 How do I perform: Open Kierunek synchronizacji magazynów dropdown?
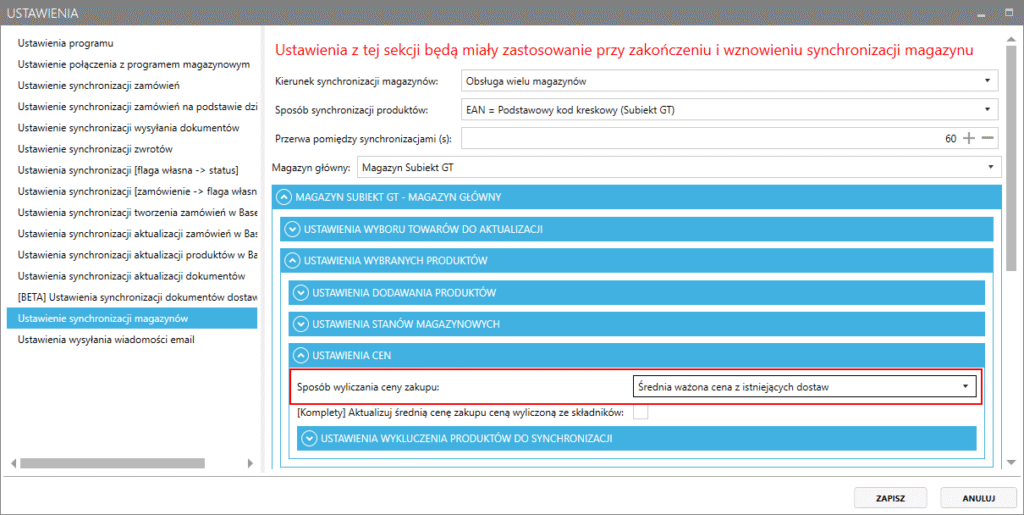[729, 81]
